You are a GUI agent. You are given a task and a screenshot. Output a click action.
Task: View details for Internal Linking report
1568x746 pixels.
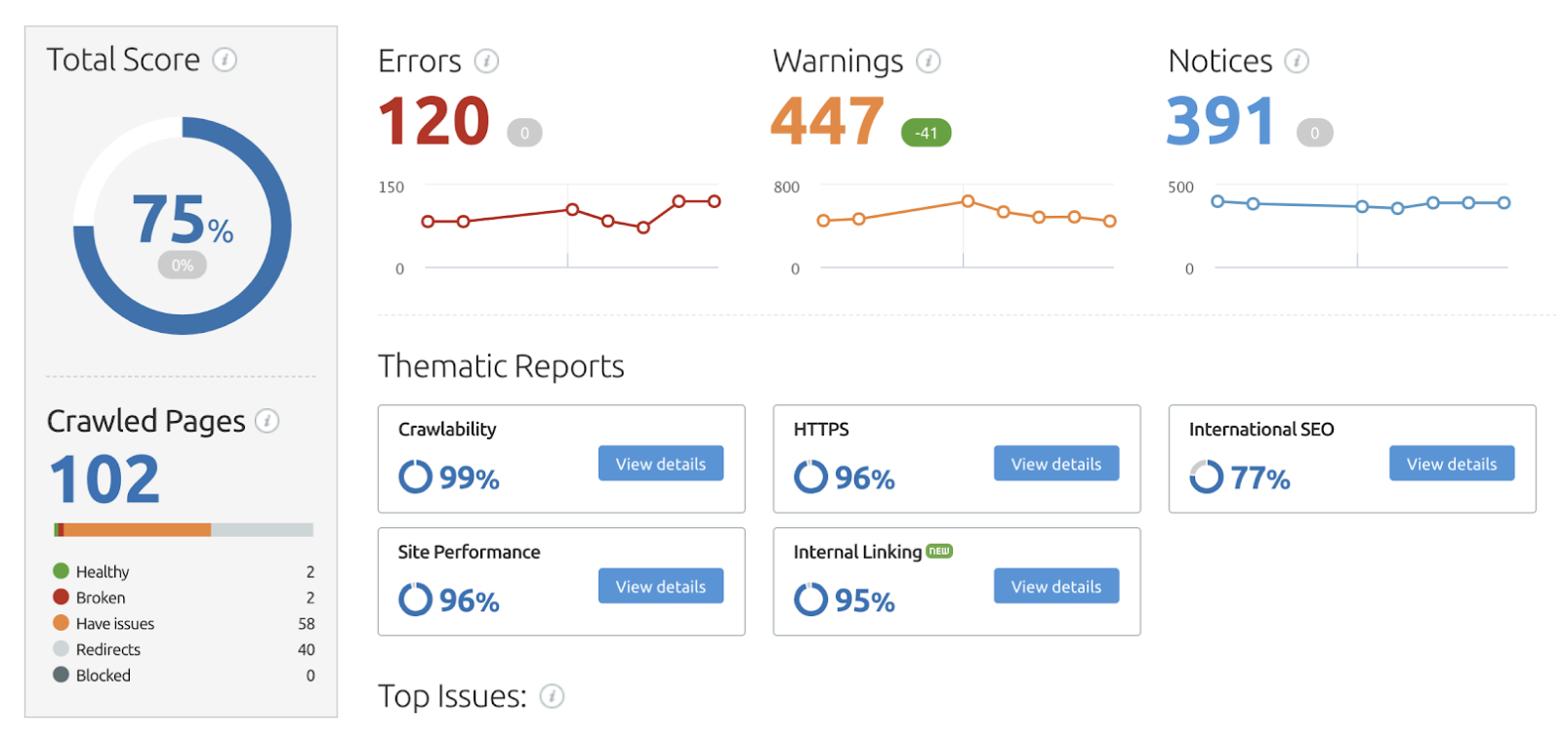coord(1055,586)
